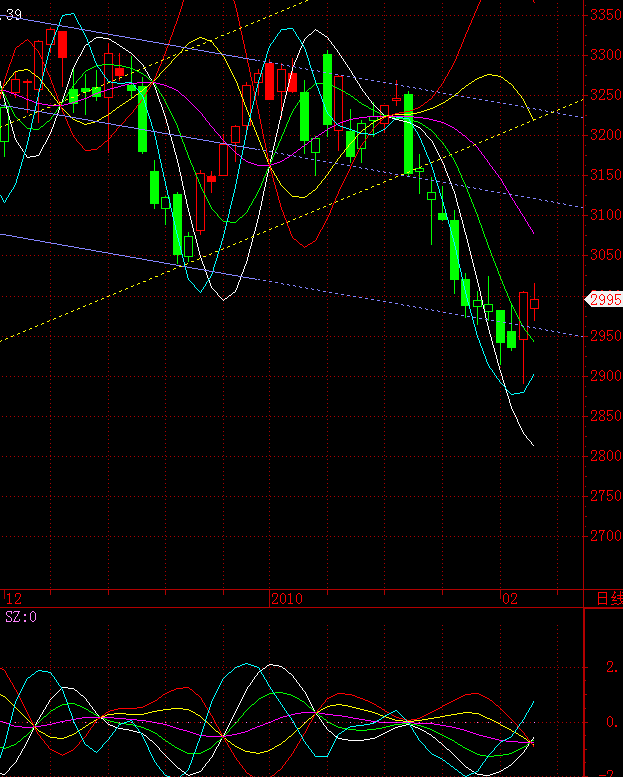Click the 2900 price axis label
The height and width of the screenshot is (777, 623).
click(606, 376)
